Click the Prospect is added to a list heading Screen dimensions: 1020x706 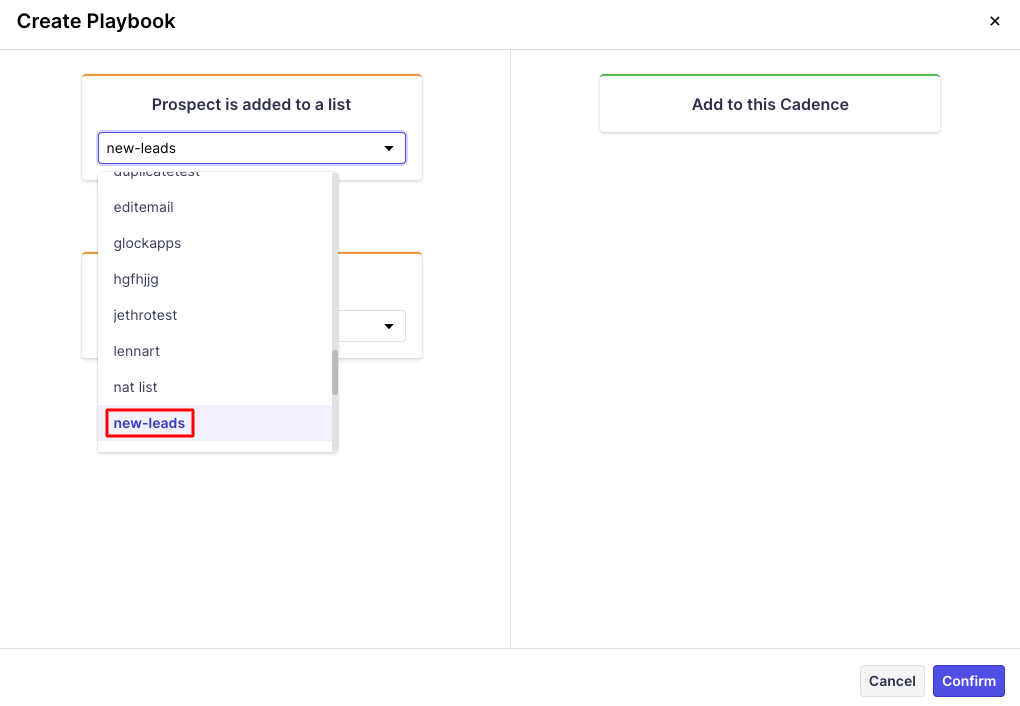(x=251, y=104)
